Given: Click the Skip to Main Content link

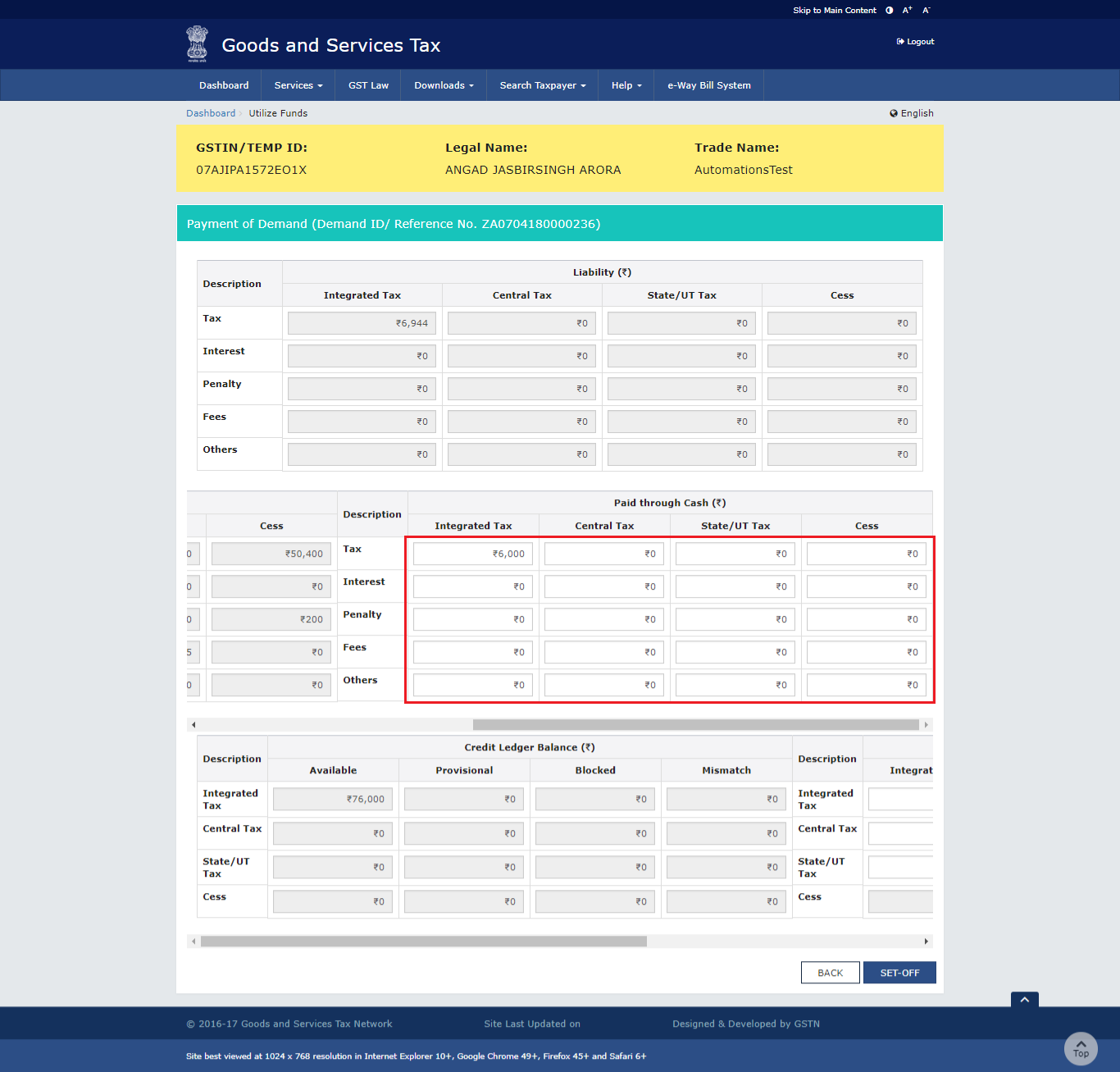Looking at the screenshot, I should click(834, 10).
